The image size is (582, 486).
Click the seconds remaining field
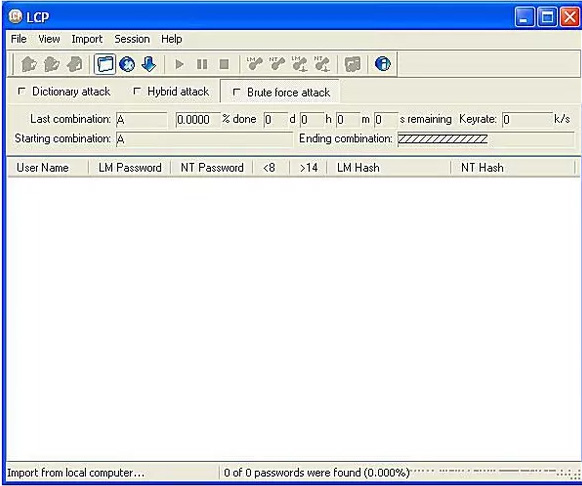point(386,120)
